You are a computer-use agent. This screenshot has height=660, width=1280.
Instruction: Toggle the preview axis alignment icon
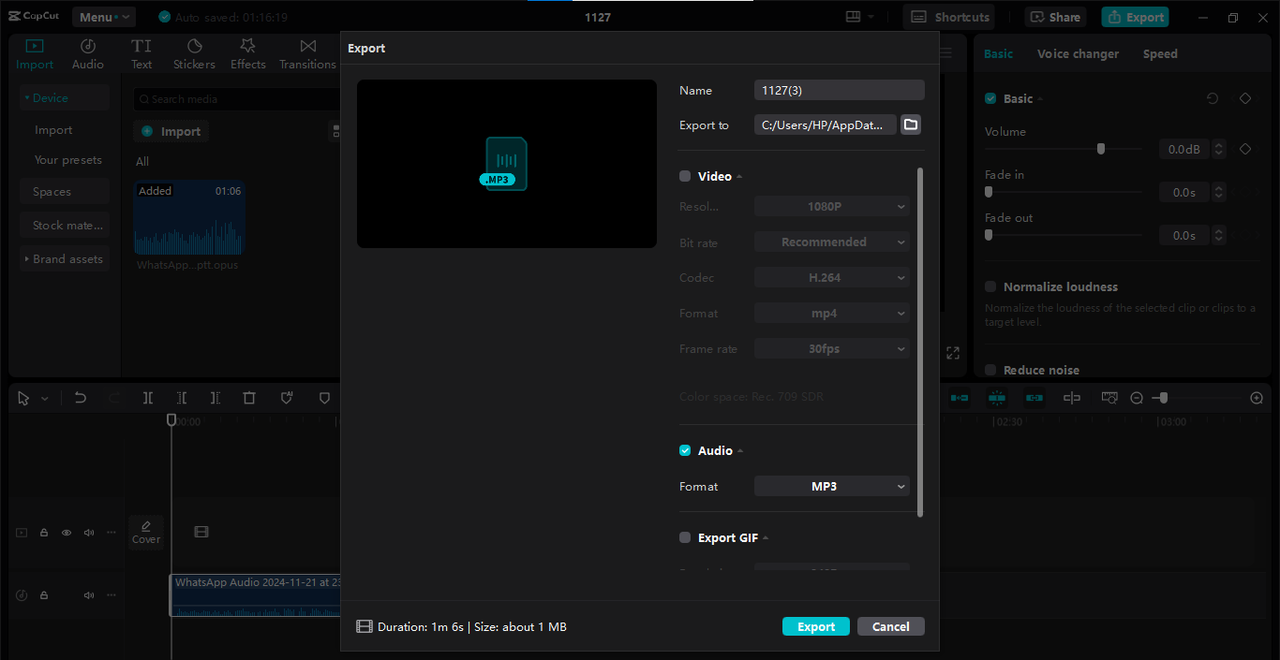[x=1072, y=398]
